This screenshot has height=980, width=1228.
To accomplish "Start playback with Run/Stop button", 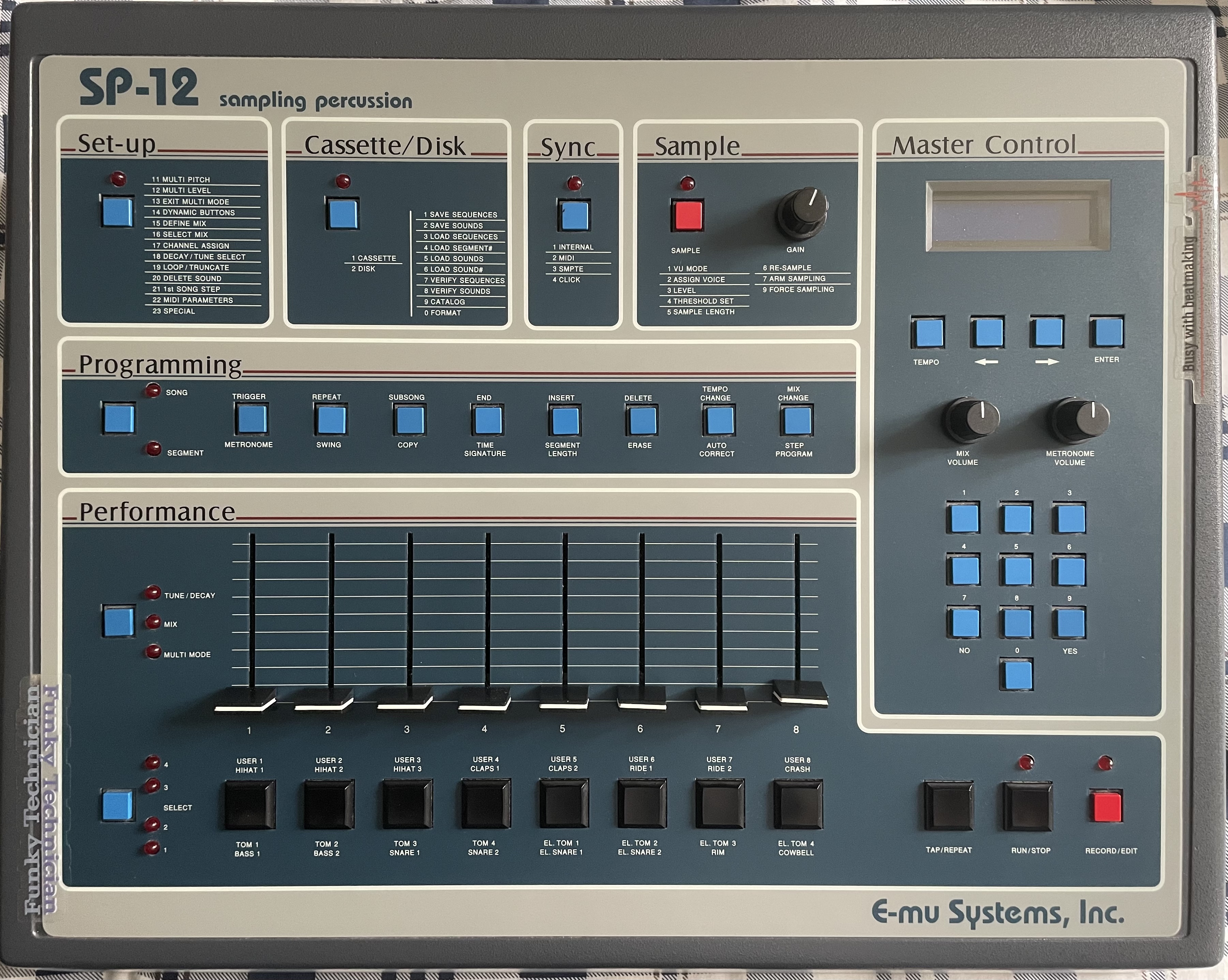I will (x=1027, y=806).
